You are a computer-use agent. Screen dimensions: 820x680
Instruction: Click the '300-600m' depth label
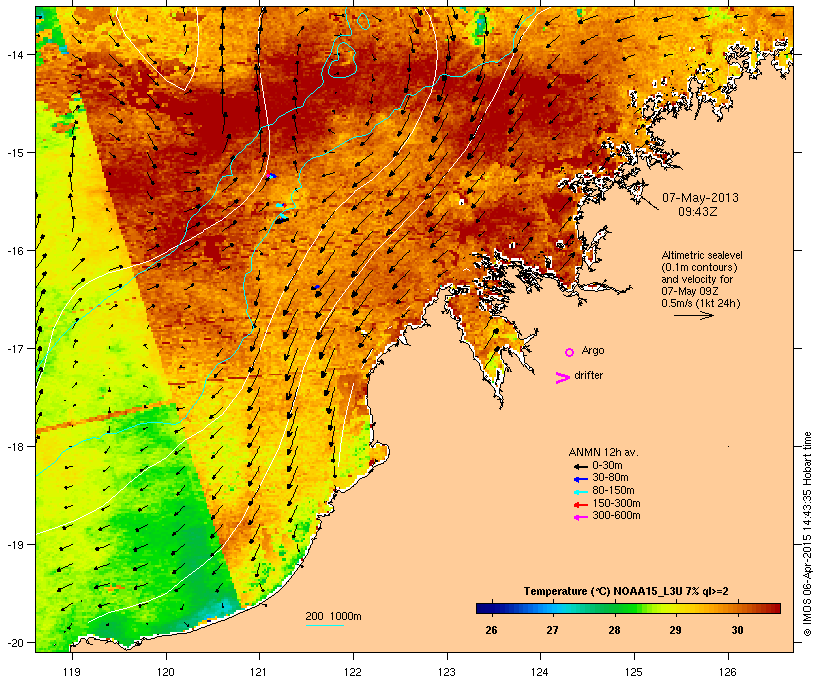coord(616,516)
